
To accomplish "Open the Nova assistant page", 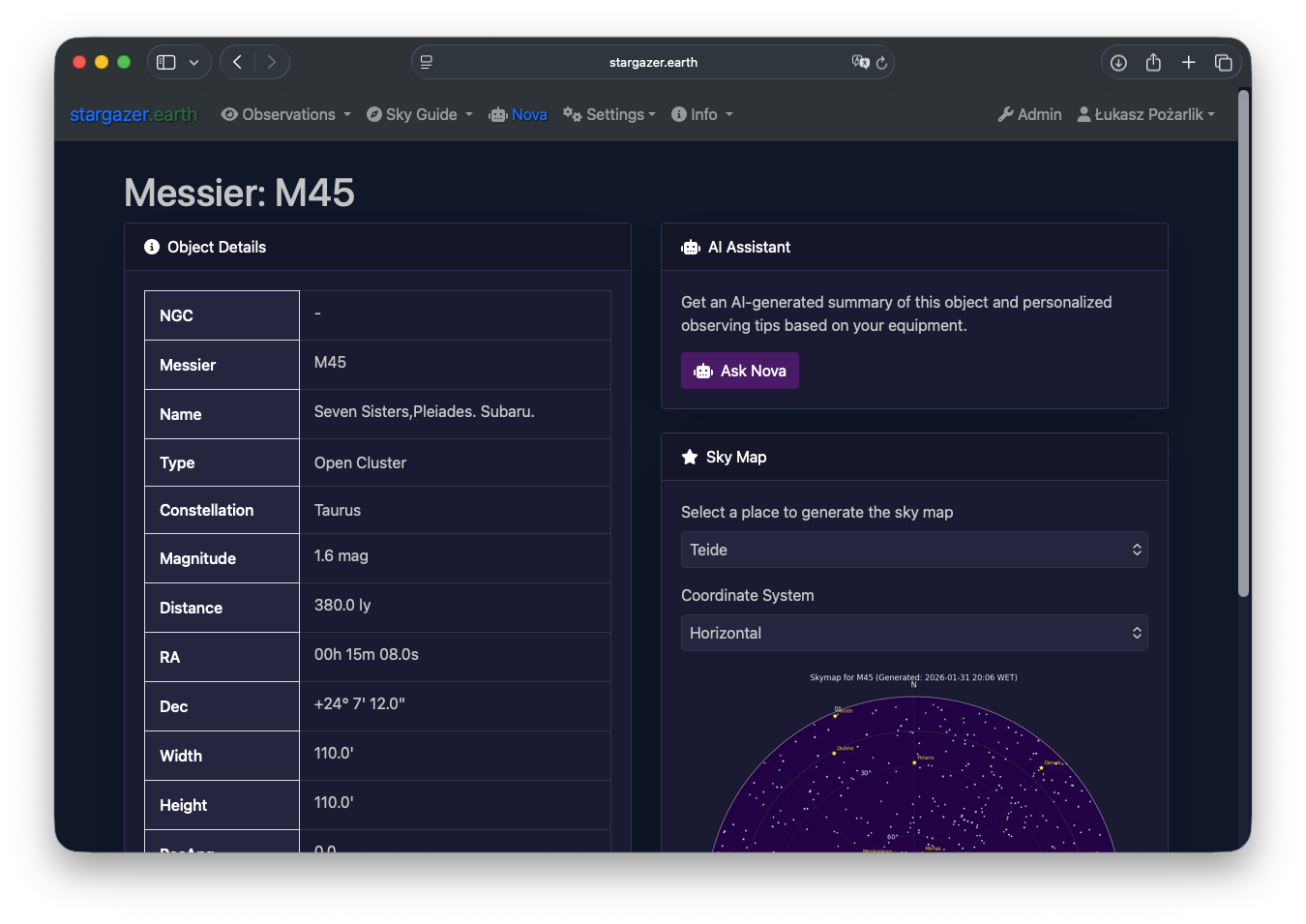I will [x=518, y=114].
